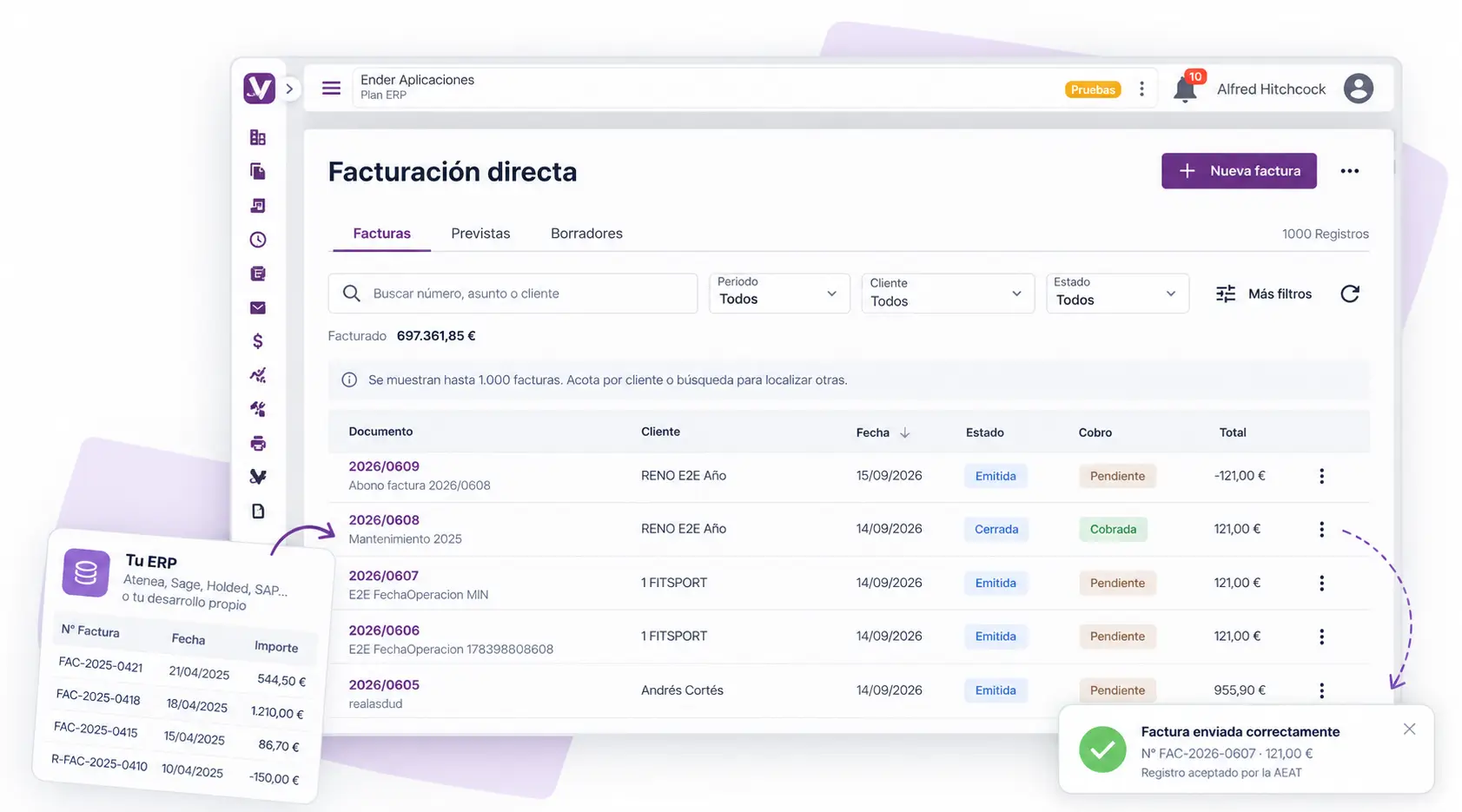1462x812 pixels.
Task: Click the Ender Aplicaciones company name
Action: pyautogui.click(x=417, y=80)
